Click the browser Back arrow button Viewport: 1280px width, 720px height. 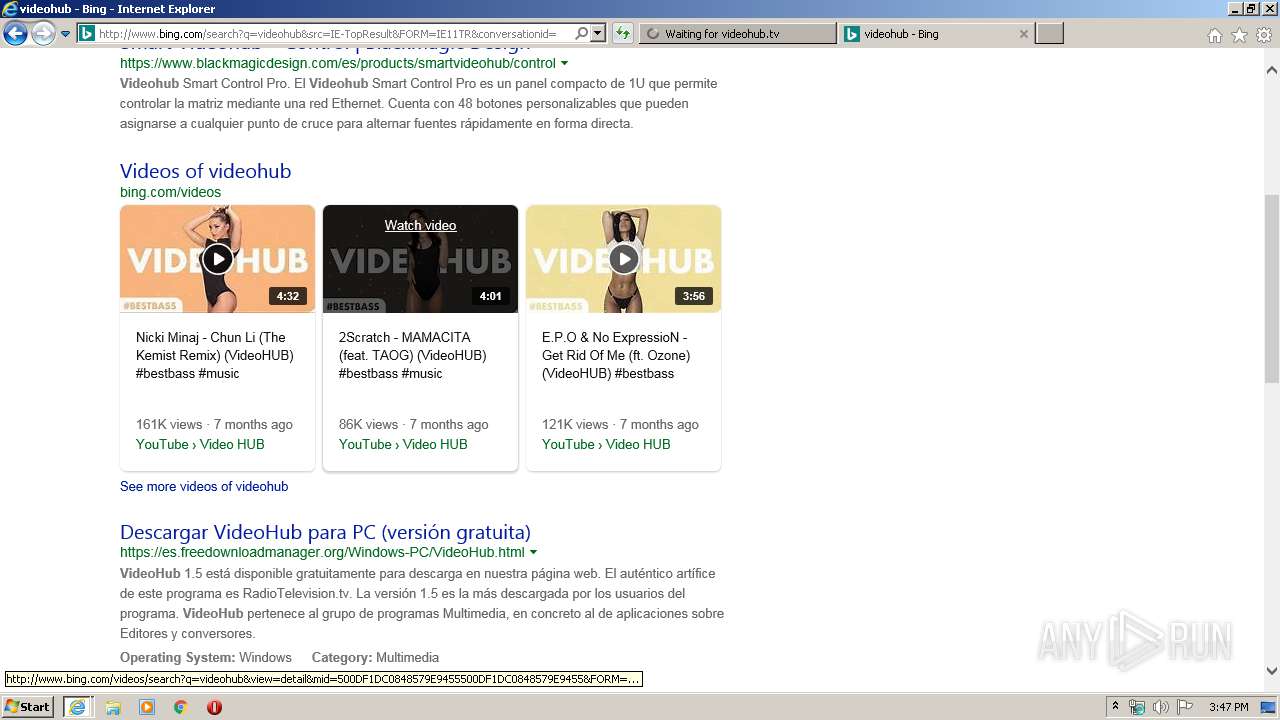15,34
